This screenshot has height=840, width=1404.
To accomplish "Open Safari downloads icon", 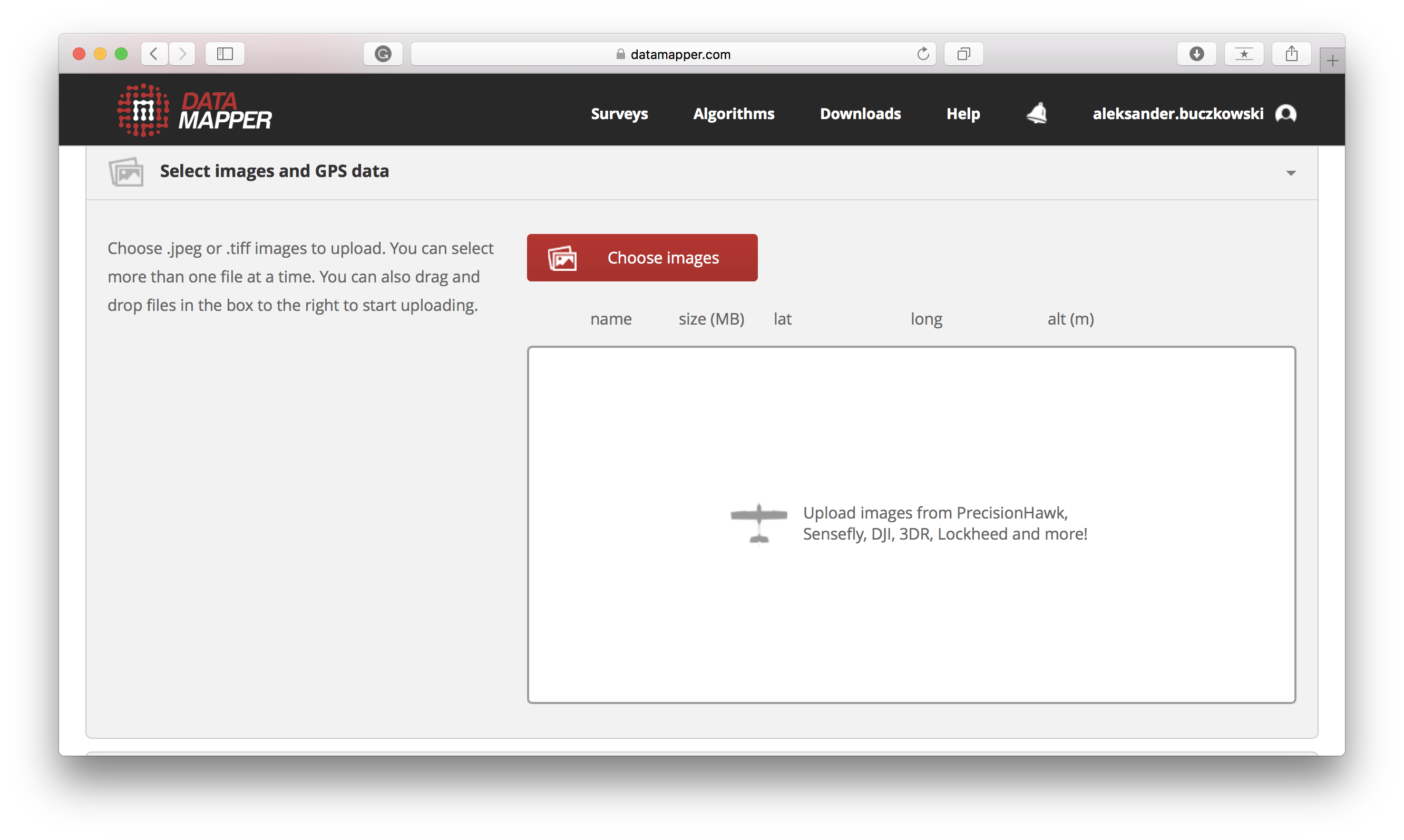I will 1196,54.
